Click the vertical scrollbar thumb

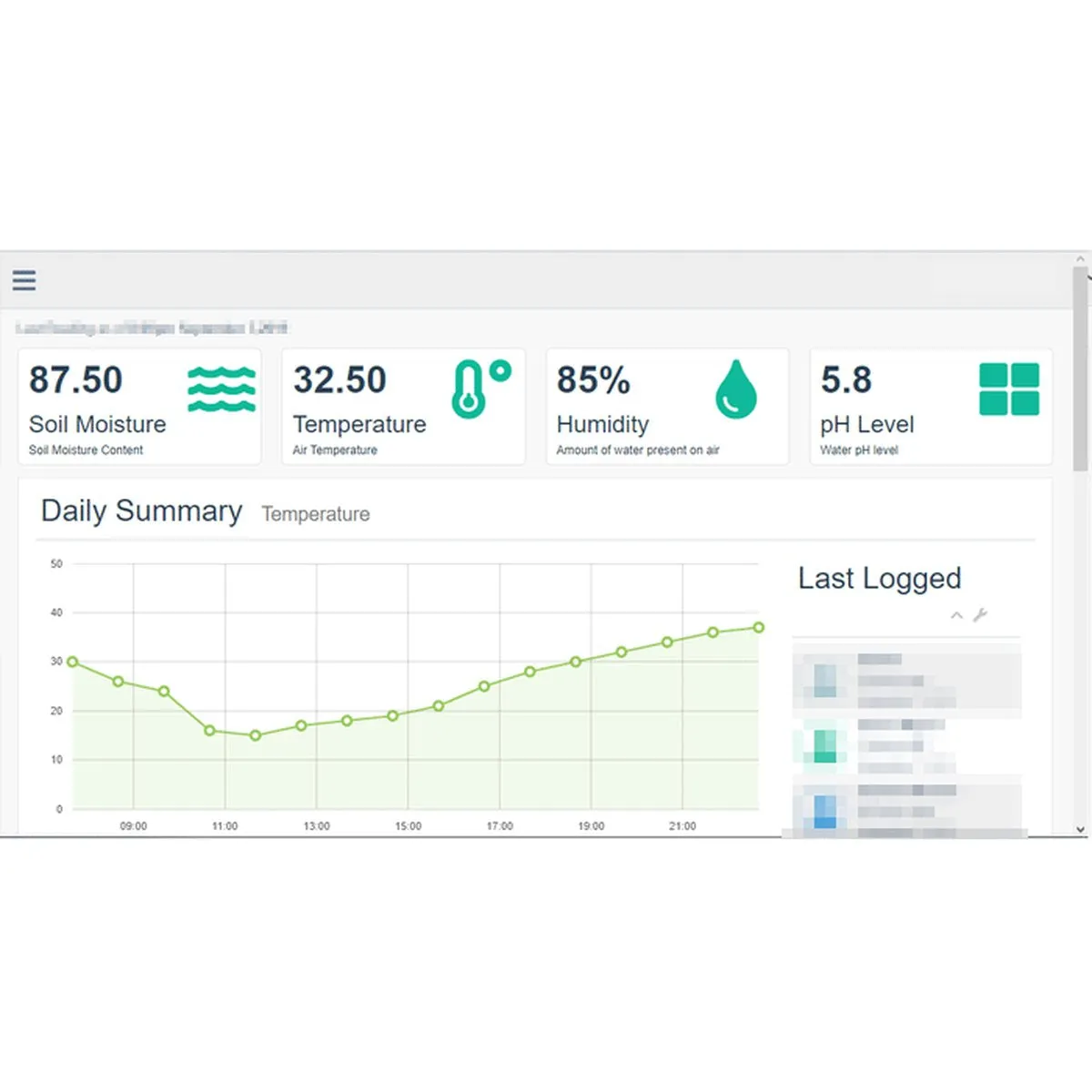[1080, 369]
